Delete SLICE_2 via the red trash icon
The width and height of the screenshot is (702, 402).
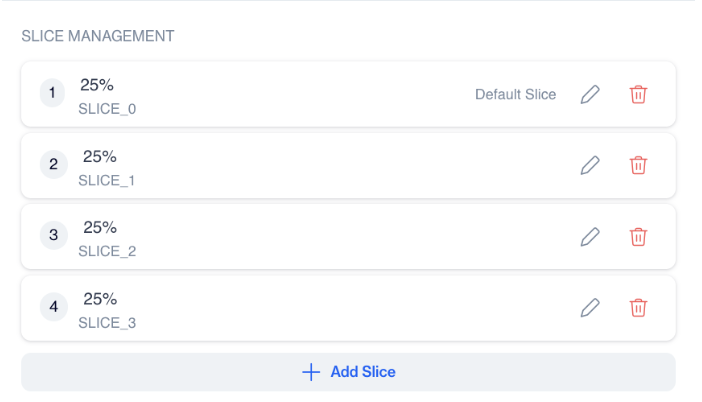pyautogui.click(x=638, y=237)
